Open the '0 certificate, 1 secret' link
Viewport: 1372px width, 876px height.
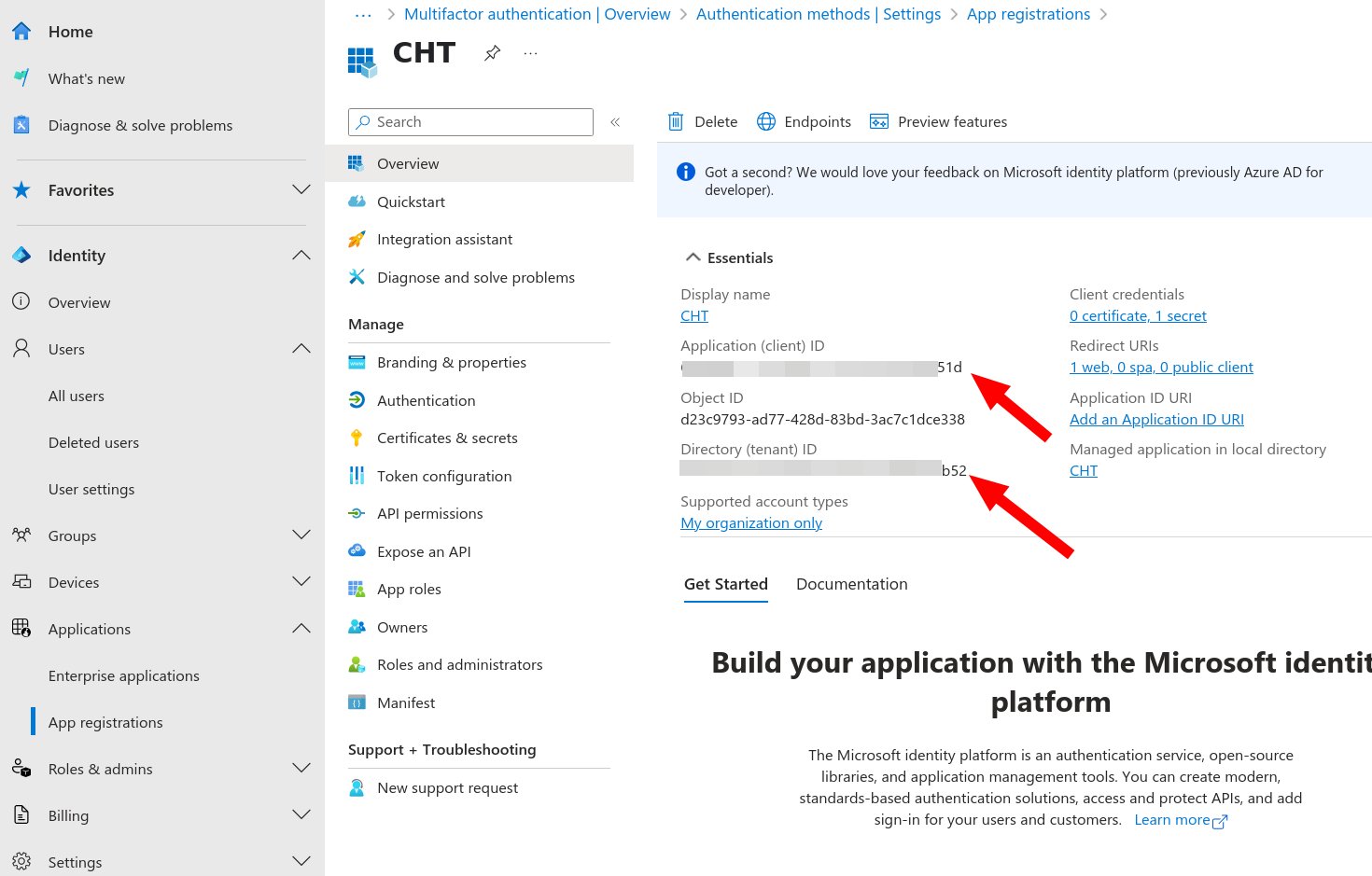(1138, 316)
